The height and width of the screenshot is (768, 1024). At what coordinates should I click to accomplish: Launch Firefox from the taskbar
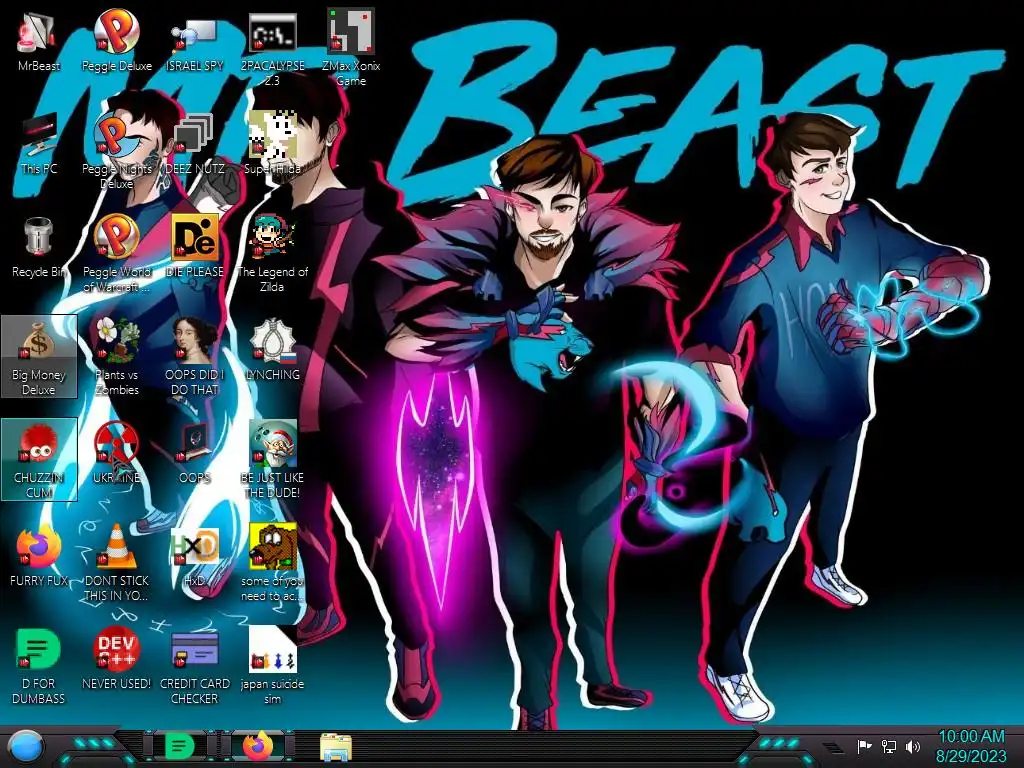pos(257,746)
